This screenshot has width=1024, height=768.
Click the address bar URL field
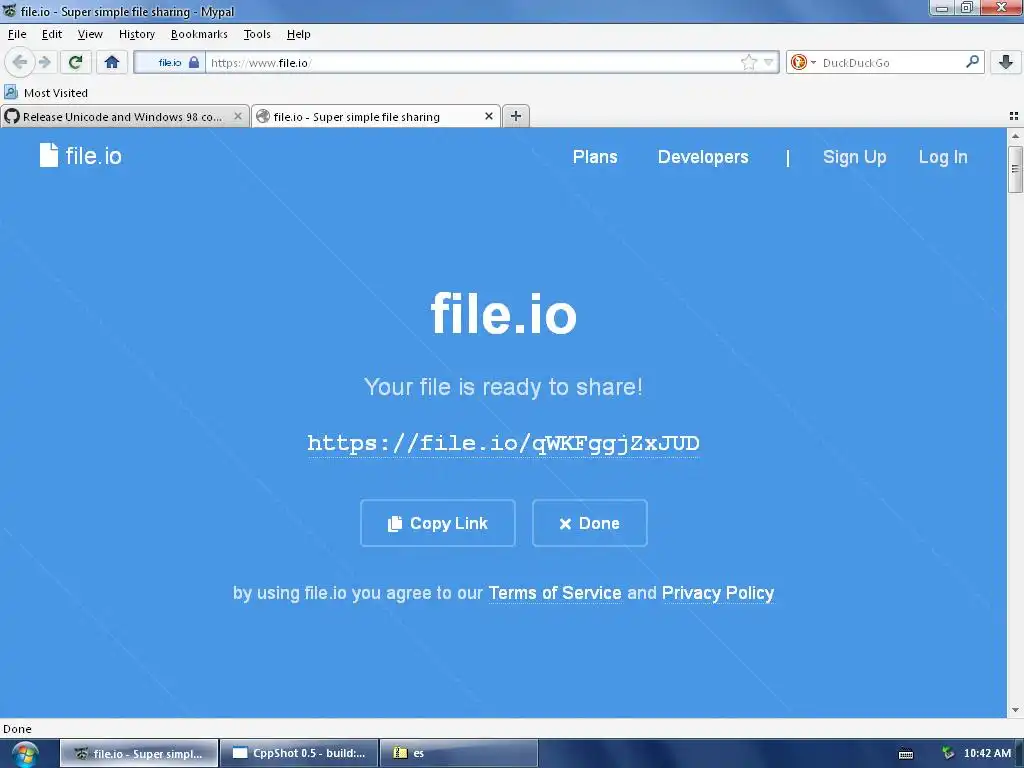[x=473, y=63]
